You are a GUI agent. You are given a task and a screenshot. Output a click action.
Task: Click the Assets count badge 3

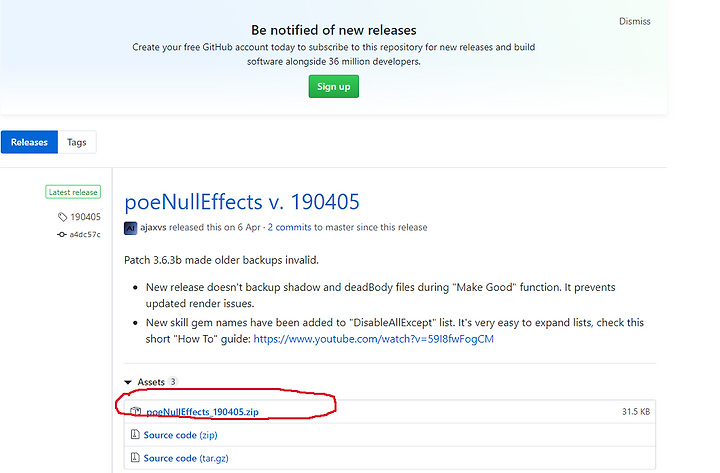[x=173, y=382]
